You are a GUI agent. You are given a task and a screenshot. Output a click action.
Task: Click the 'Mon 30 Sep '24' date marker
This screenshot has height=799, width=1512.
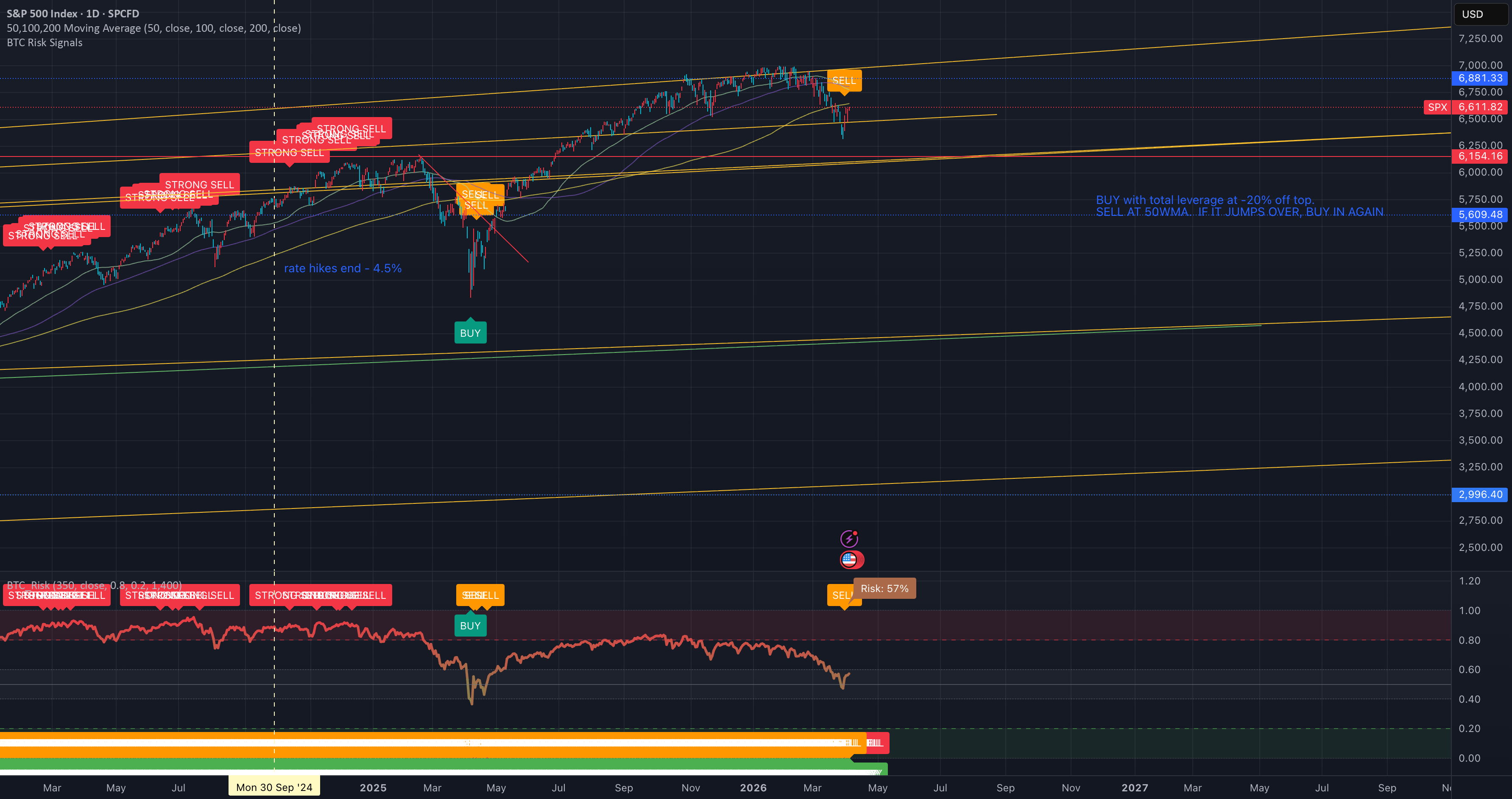pyautogui.click(x=274, y=787)
